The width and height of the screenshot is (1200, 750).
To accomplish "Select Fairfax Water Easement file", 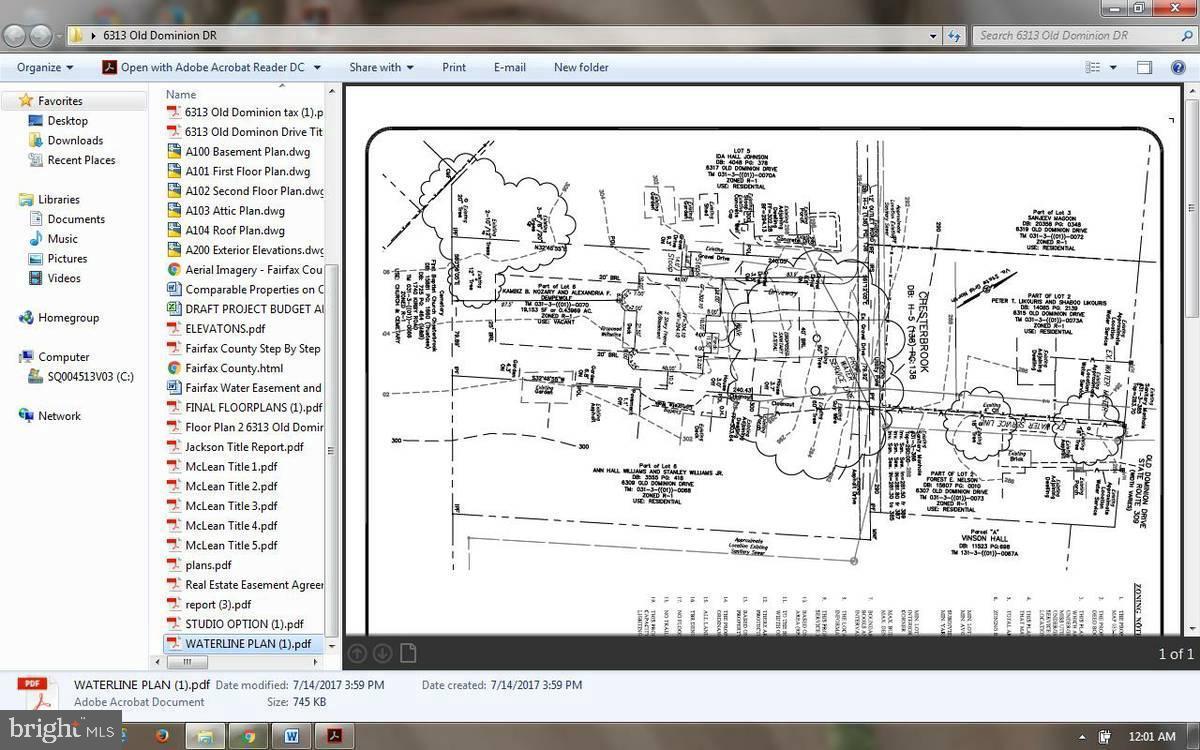I will point(245,388).
